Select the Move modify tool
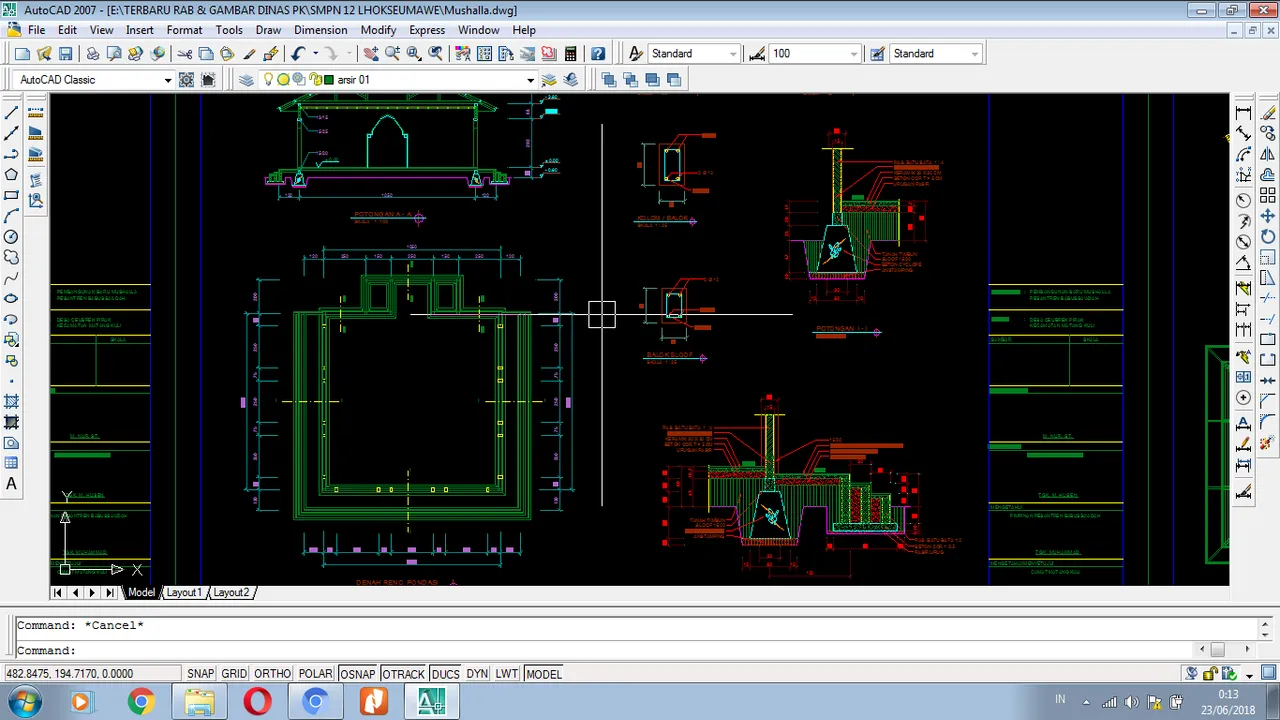This screenshot has width=1280, height=720. [x=1268, y=216]
